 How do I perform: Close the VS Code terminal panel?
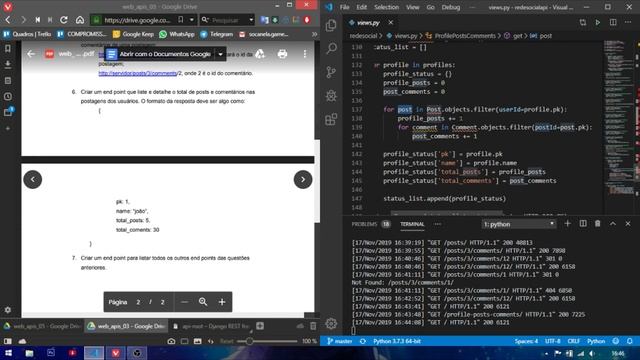628,224
